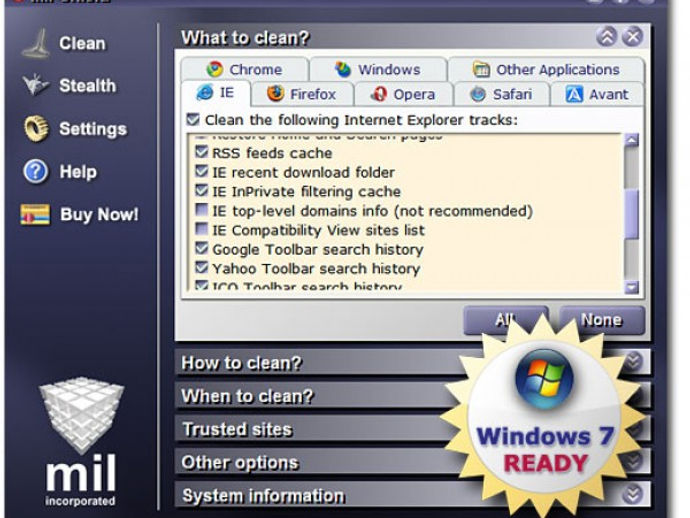The width and height of the screenshot is (690, 518).
Task: Uncheck IE InPrivate filtering cache
Action: point(202,191)
